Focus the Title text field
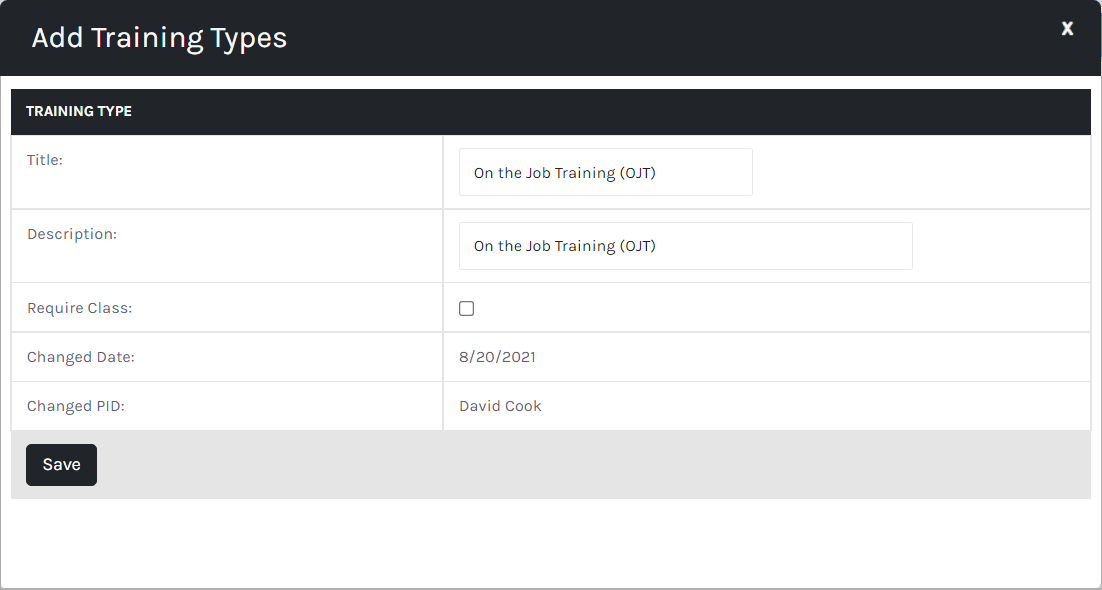 pyautogui.click(x=605, y=173)
